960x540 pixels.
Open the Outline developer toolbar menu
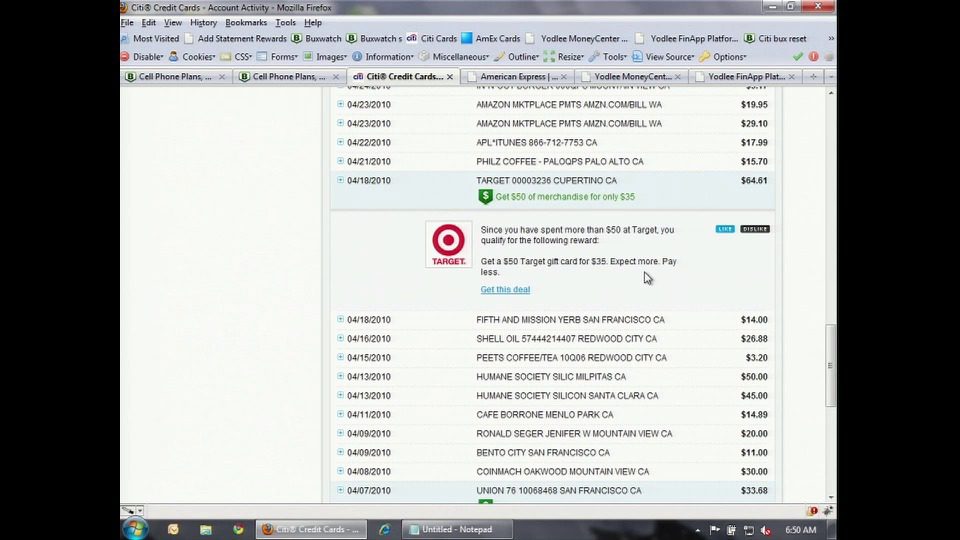coord(517,56)
